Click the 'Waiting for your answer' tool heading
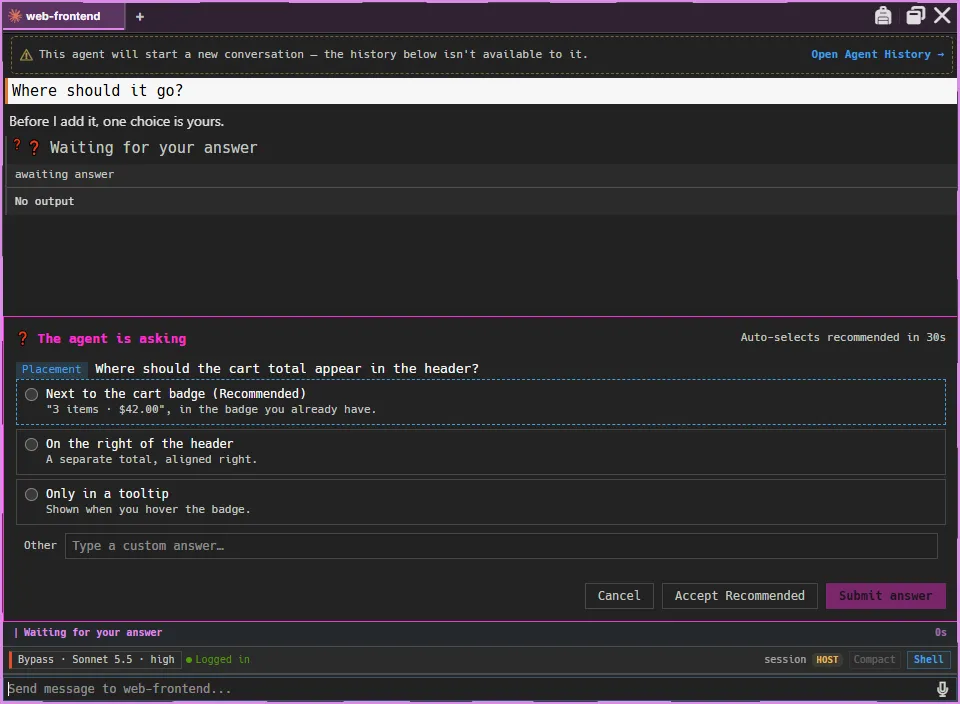Viewport: 960px width, 704px height. 153,148
